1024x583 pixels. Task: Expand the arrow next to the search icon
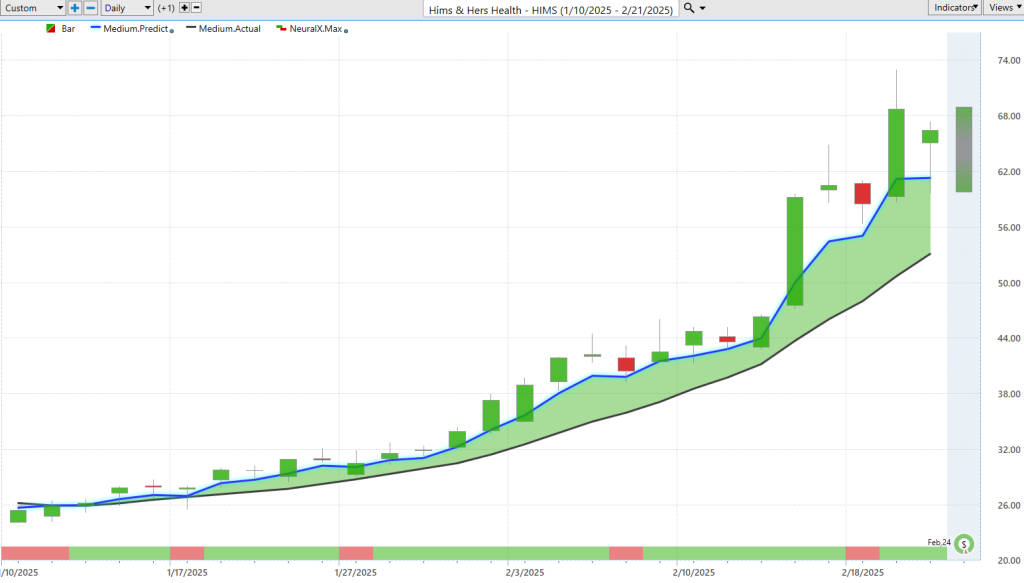pyautogui.click(x=702, y=8)
